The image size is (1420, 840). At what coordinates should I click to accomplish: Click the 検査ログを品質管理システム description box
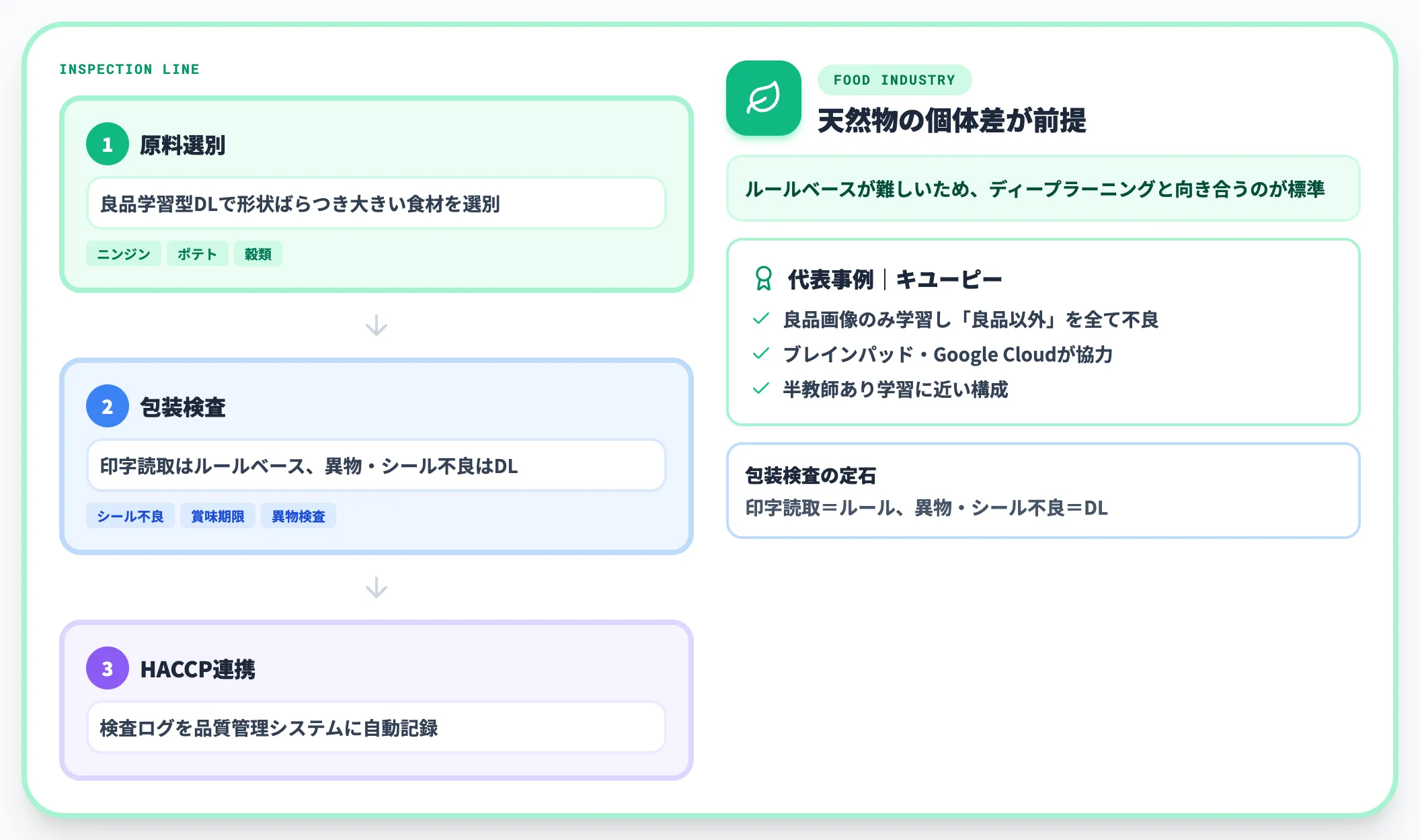coord(377,728)
